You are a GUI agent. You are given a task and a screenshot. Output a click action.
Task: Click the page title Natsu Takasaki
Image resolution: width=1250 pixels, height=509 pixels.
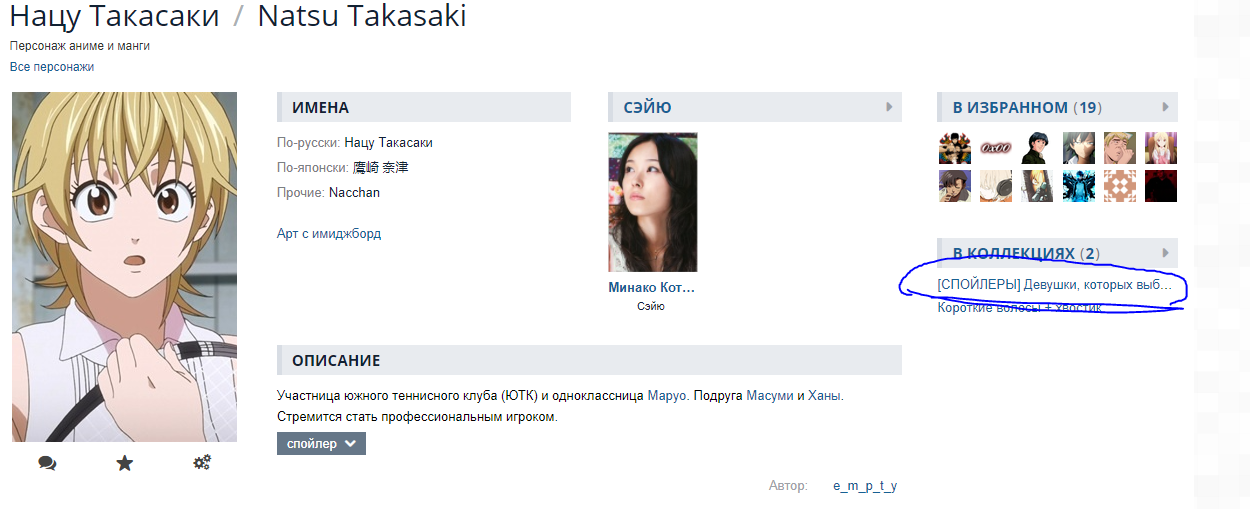pos(362,16)
